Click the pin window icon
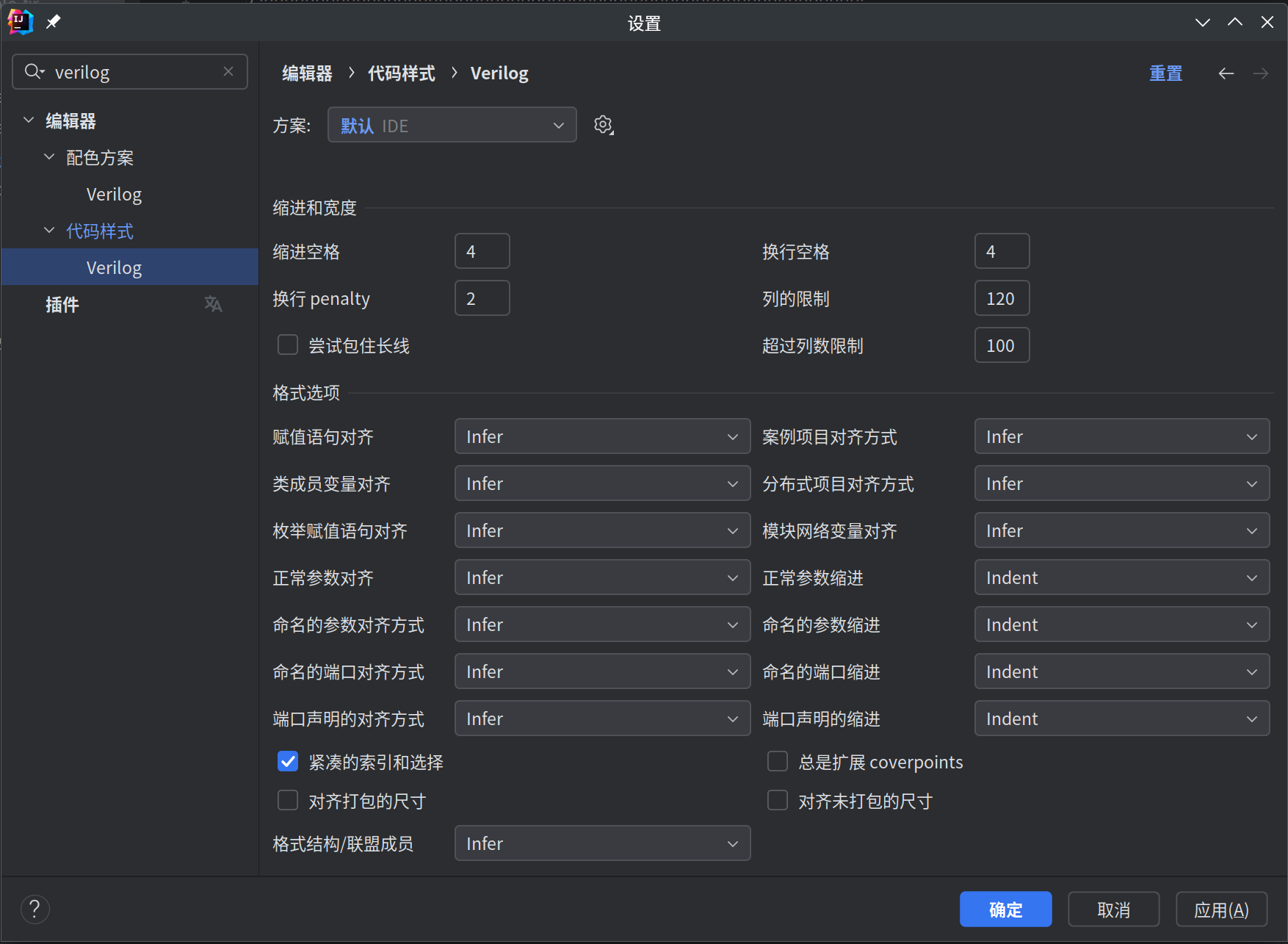Viewport: 1288px width, 944px height. 54,22
